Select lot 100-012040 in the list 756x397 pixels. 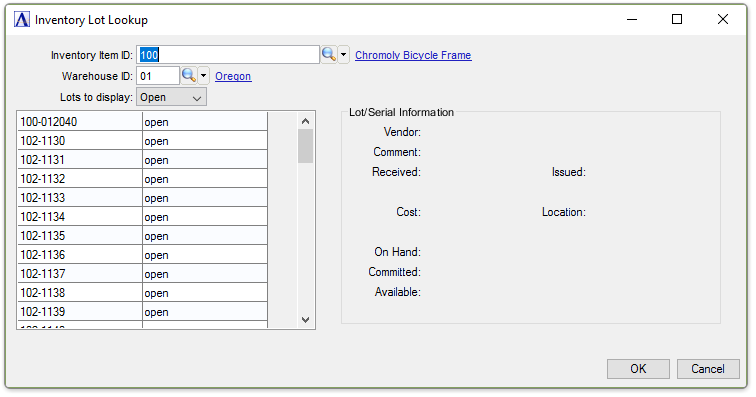80,122
